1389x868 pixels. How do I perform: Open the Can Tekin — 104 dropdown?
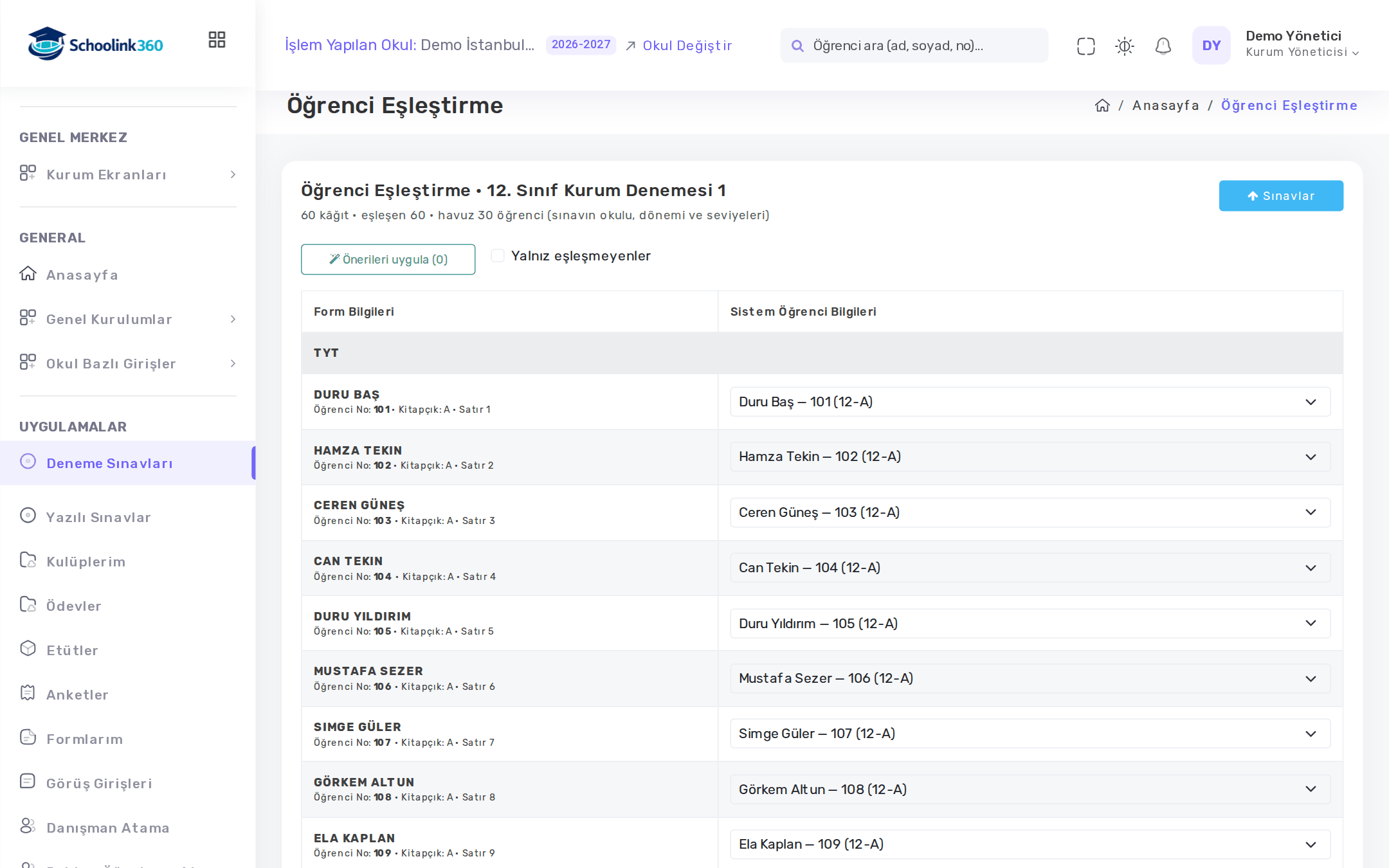point(1030,568)
